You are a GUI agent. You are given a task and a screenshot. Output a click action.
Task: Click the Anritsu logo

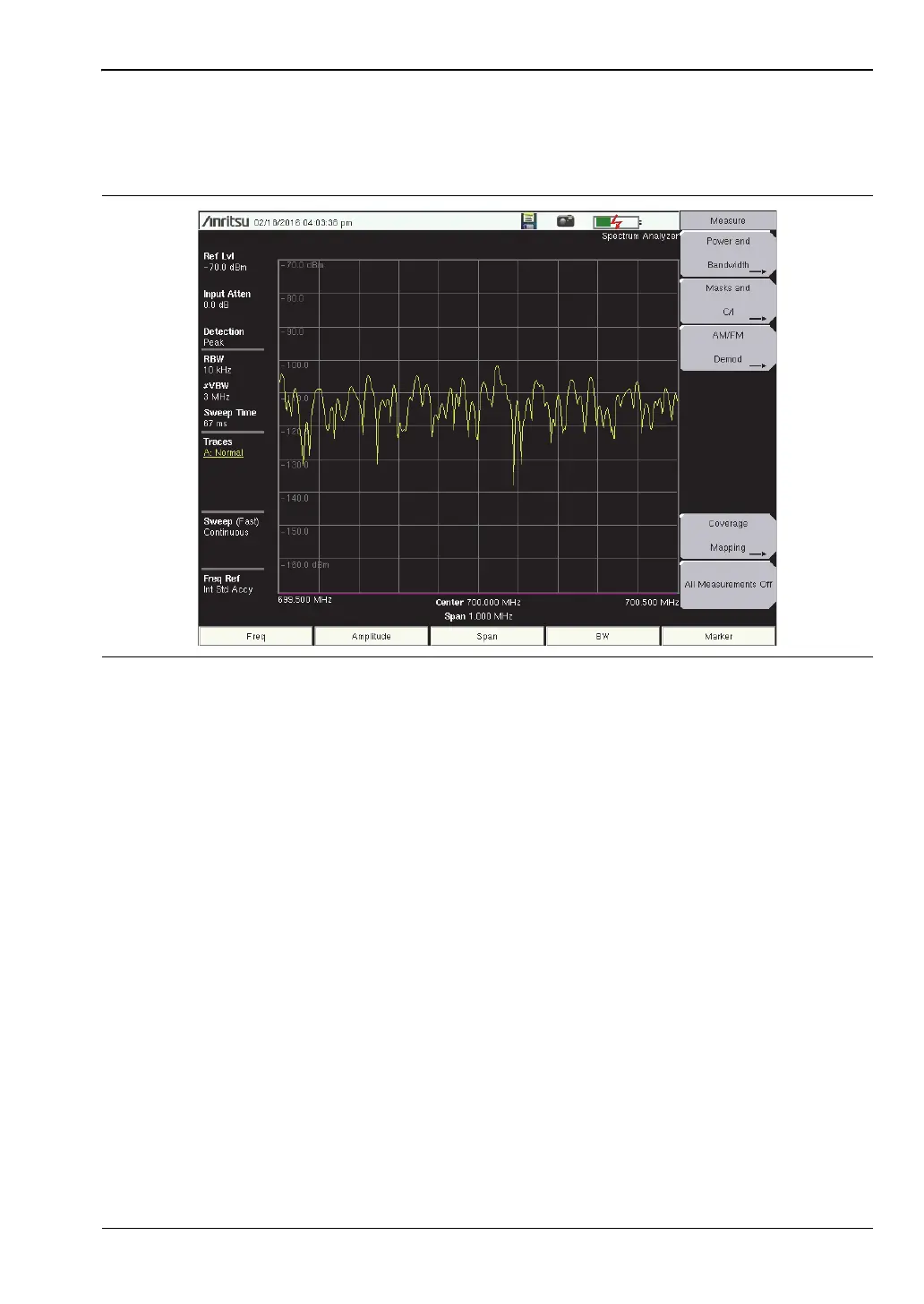click(x=226, y=221)
